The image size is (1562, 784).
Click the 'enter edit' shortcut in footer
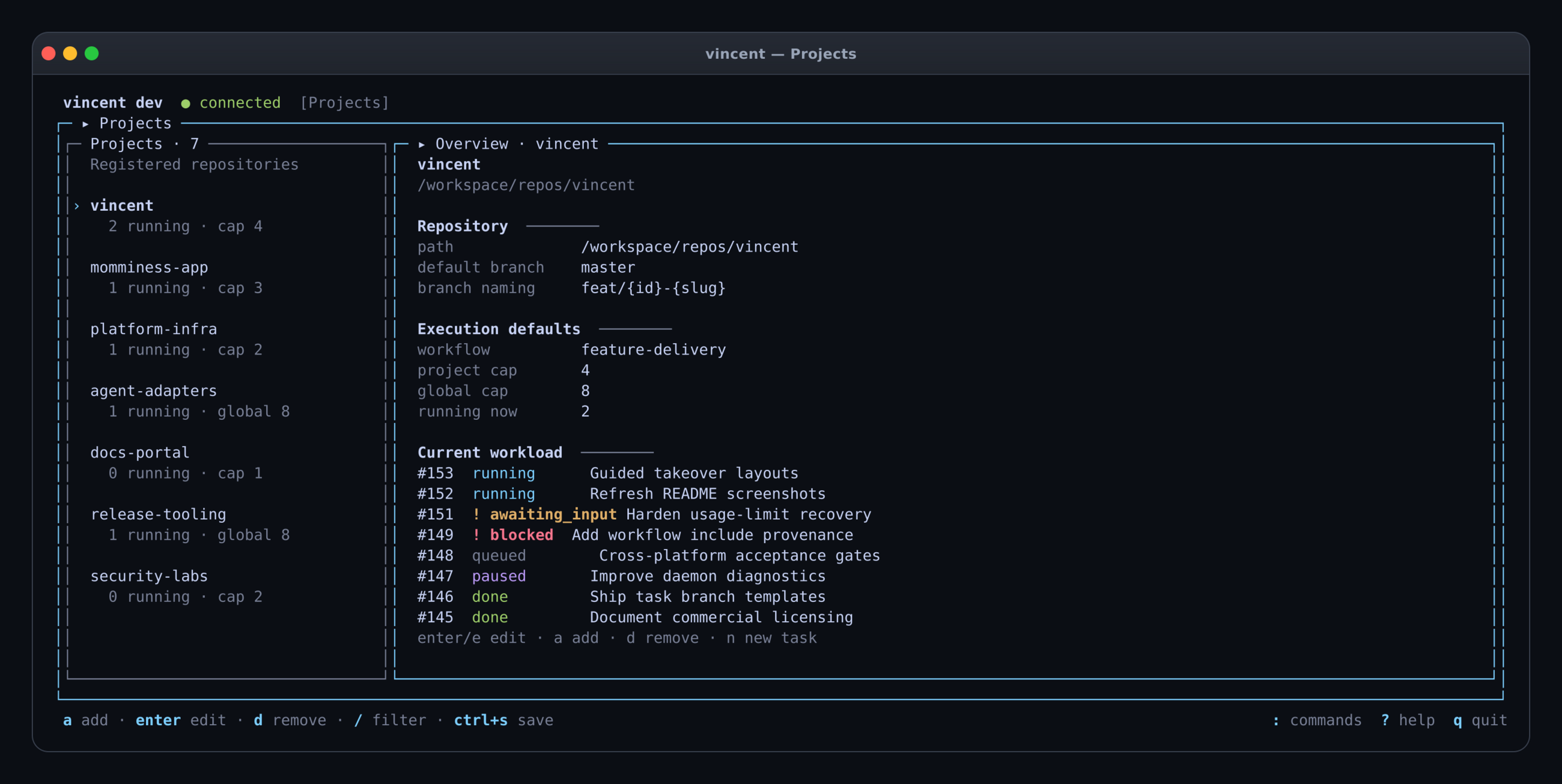tap(181, 720)
